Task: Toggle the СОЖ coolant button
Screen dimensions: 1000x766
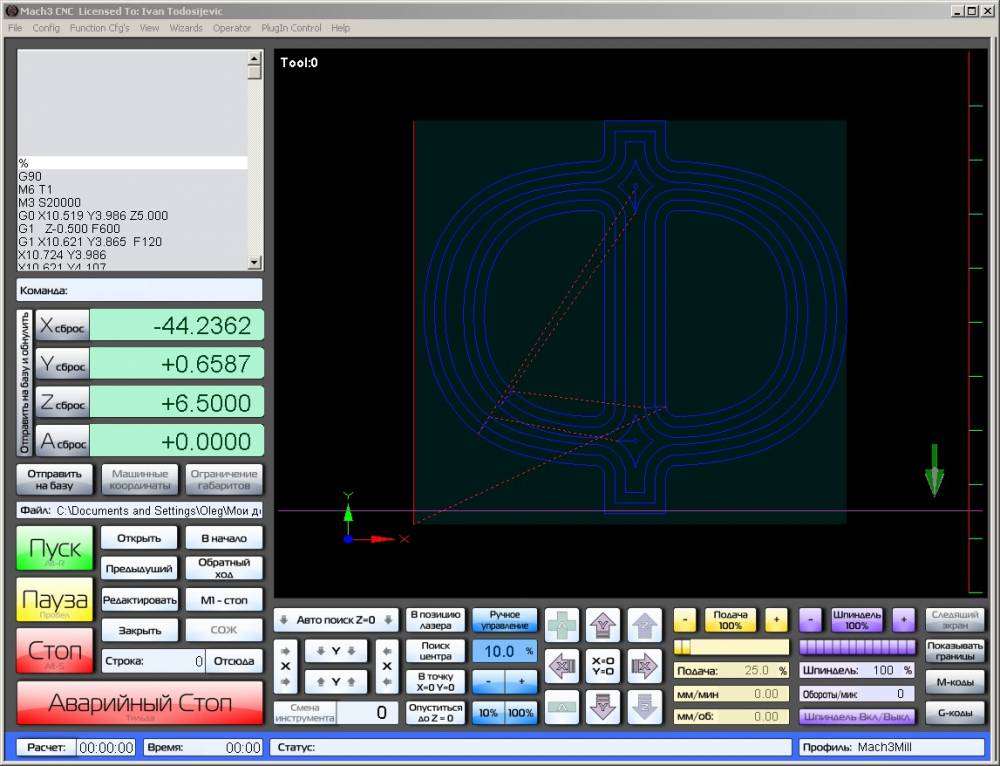Action: click(x=223, y=630)
